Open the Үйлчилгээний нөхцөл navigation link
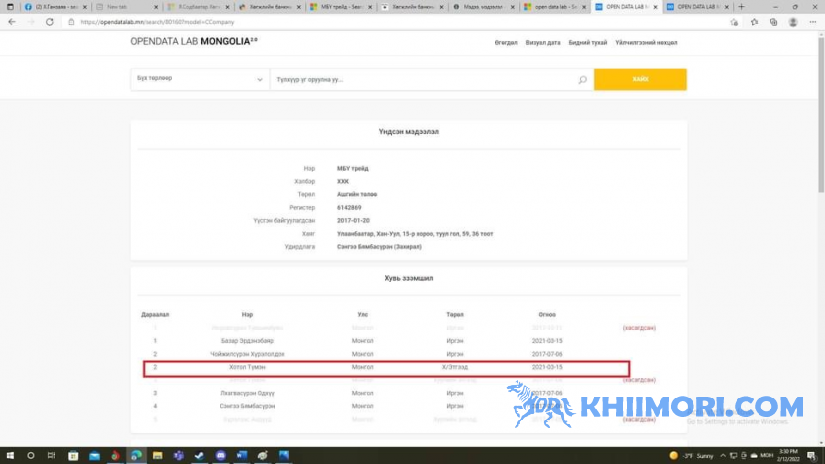Screen dimensions: 825x464 pos(646,43)
